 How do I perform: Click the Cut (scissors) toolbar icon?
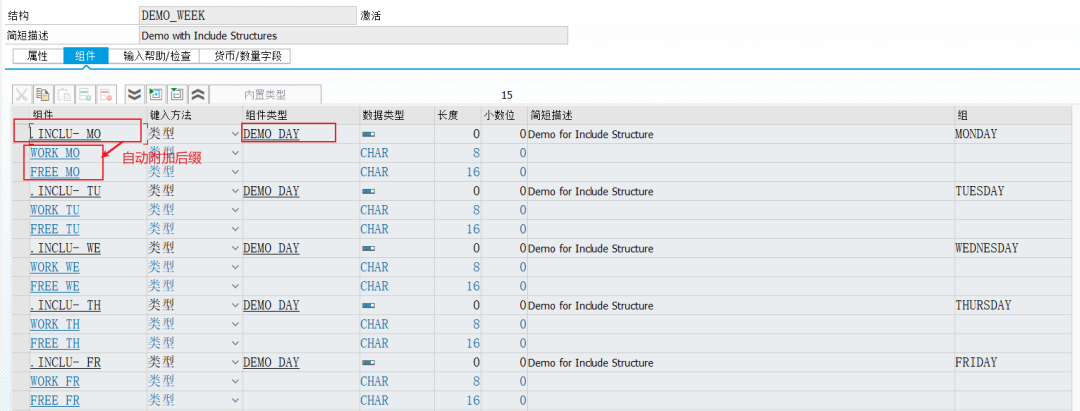(x=22, y=94)
